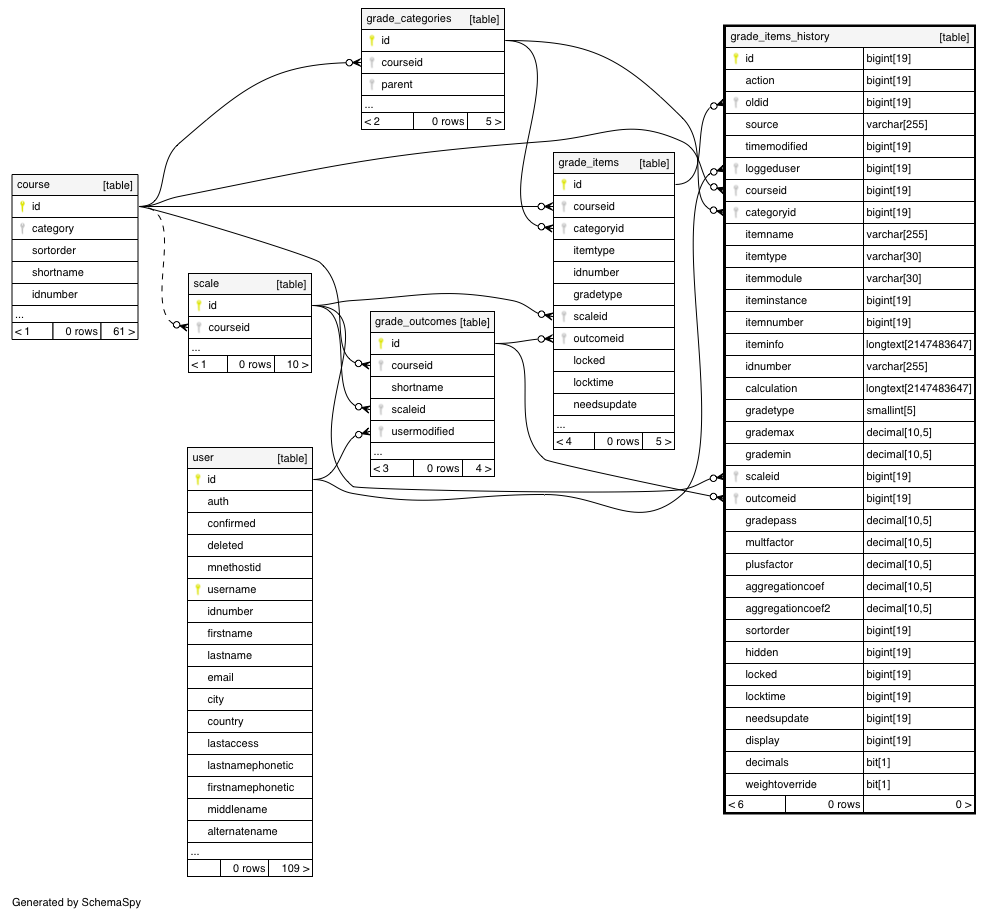The width and height of the screenshot is (988, 916).
Task: Click the '< 6' parents count of grade_items_history
Action: [x=755, y=804]
